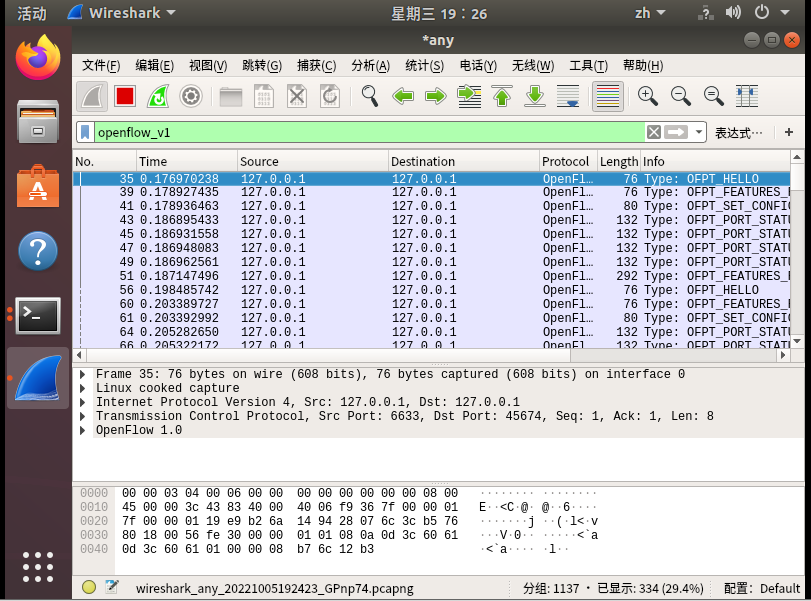Expand the OpenFlow 1.0 details

click(83, 430)
